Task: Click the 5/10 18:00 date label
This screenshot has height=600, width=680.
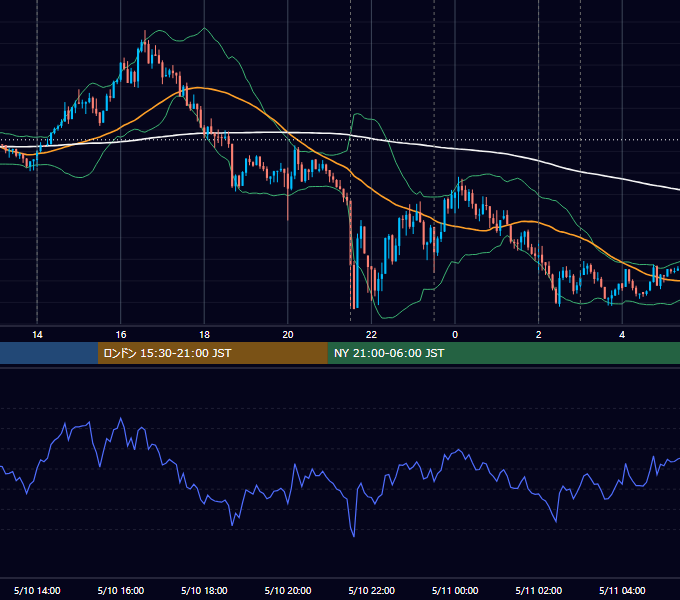Action: 204,590
